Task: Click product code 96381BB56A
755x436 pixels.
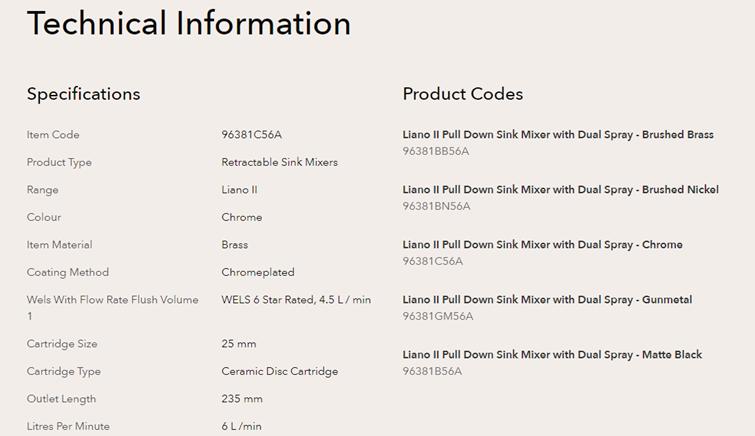Action: pos(435,151)
